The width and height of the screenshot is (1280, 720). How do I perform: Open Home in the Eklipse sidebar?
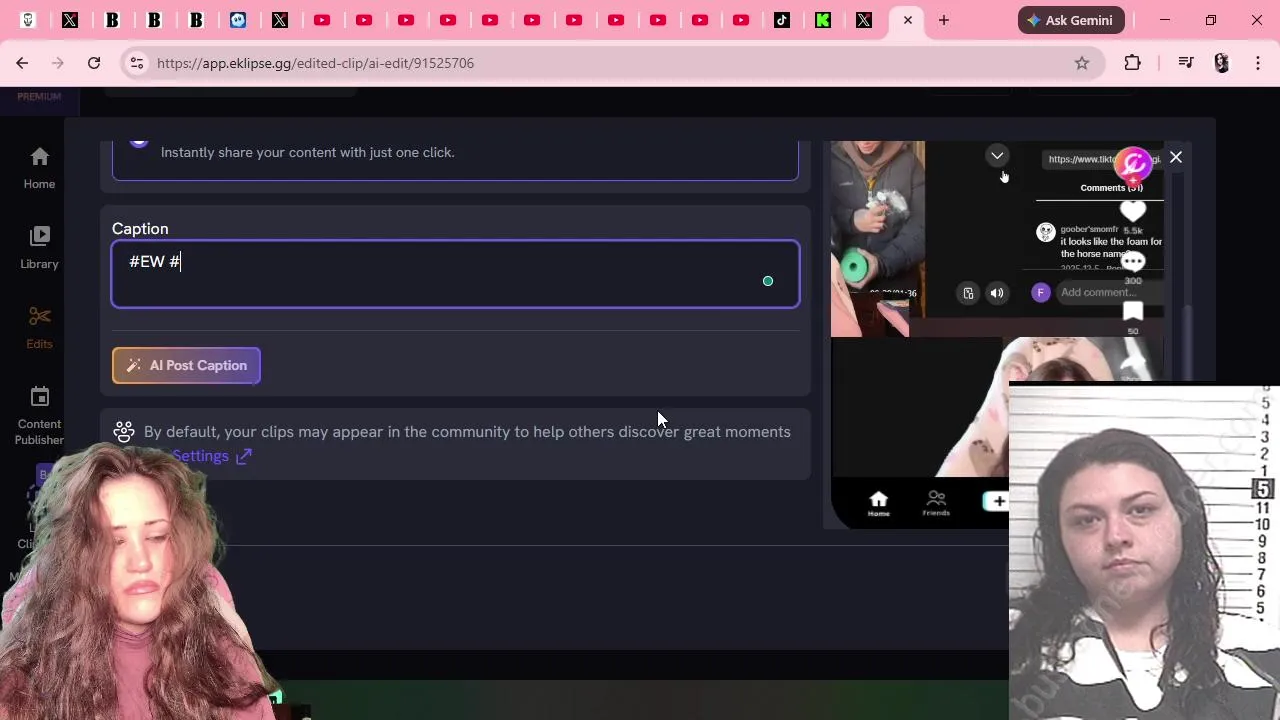coord(39,168)
